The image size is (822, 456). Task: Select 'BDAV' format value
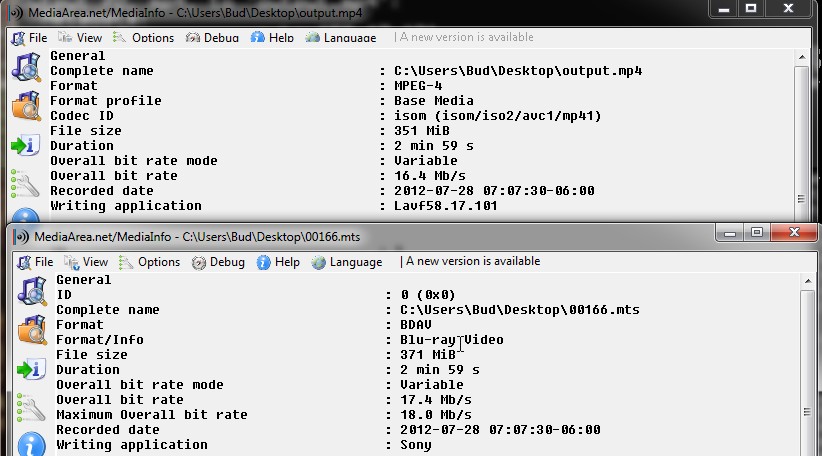coord(416,325)
